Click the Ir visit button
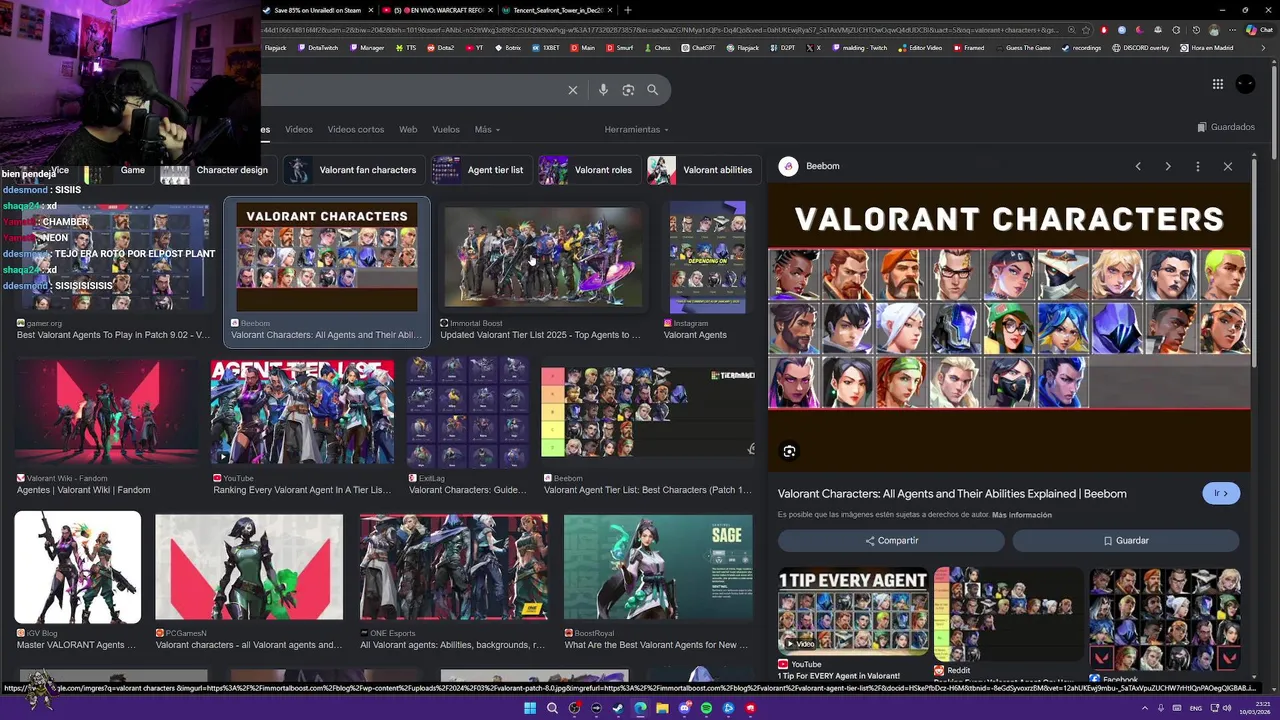The image size is (1280, 720). pyautogui.click(x=1221, y=493)
